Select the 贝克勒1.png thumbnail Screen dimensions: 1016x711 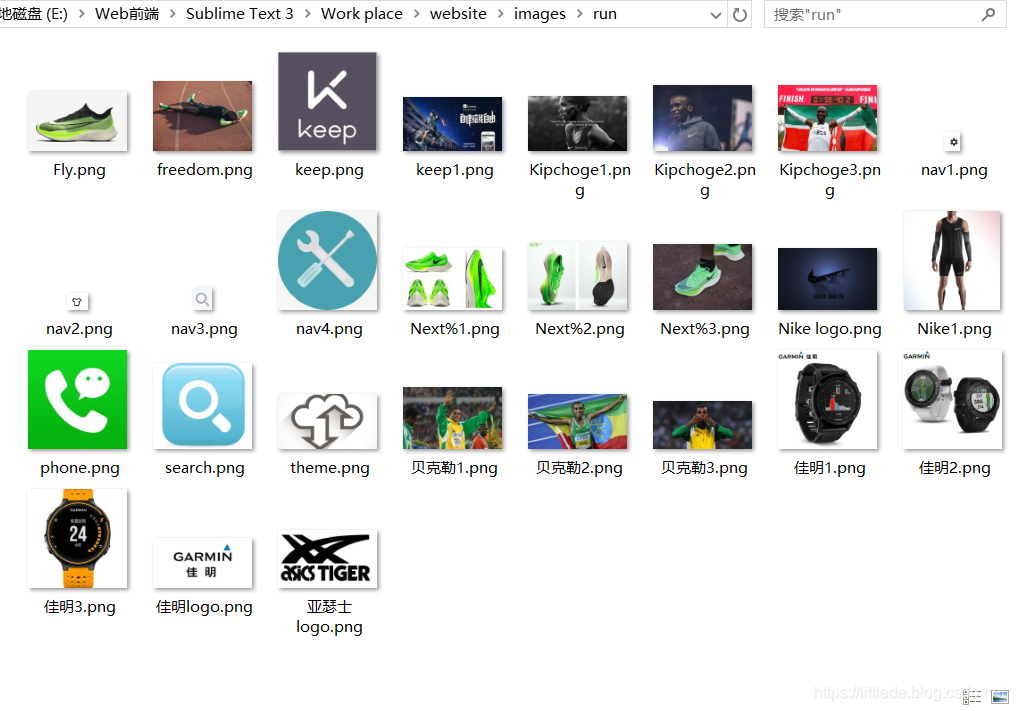452,418
